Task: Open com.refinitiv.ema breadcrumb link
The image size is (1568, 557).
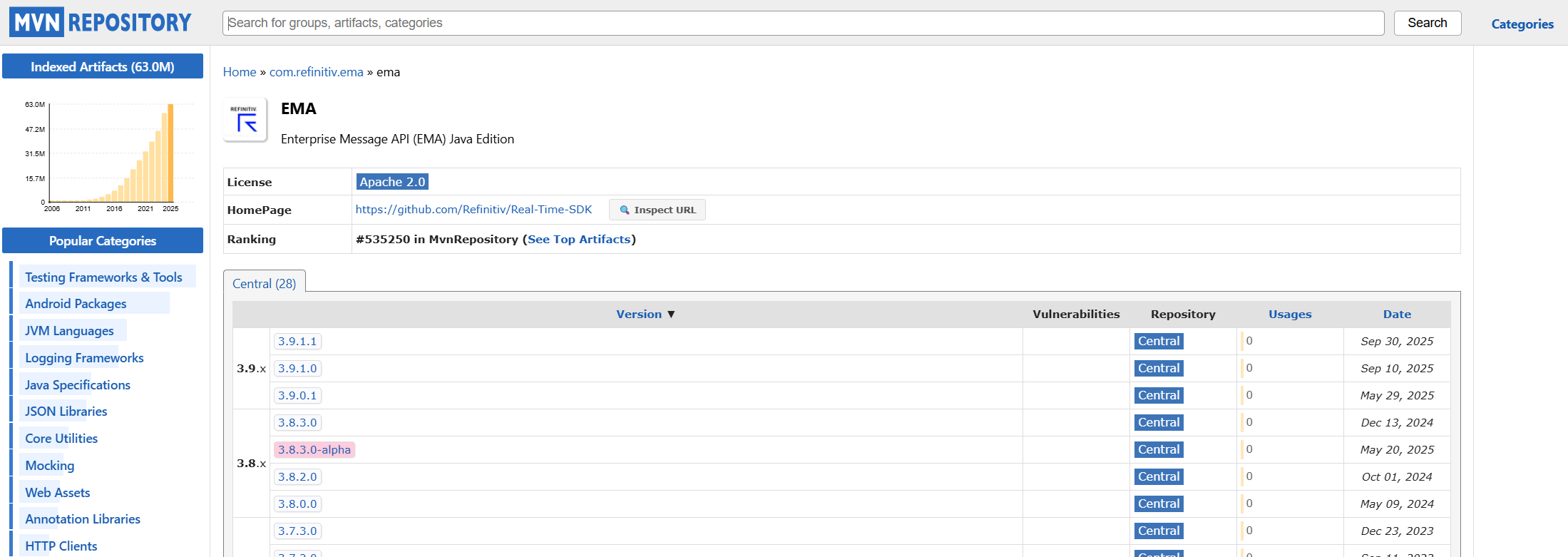Action: click(x=317, y=72)
